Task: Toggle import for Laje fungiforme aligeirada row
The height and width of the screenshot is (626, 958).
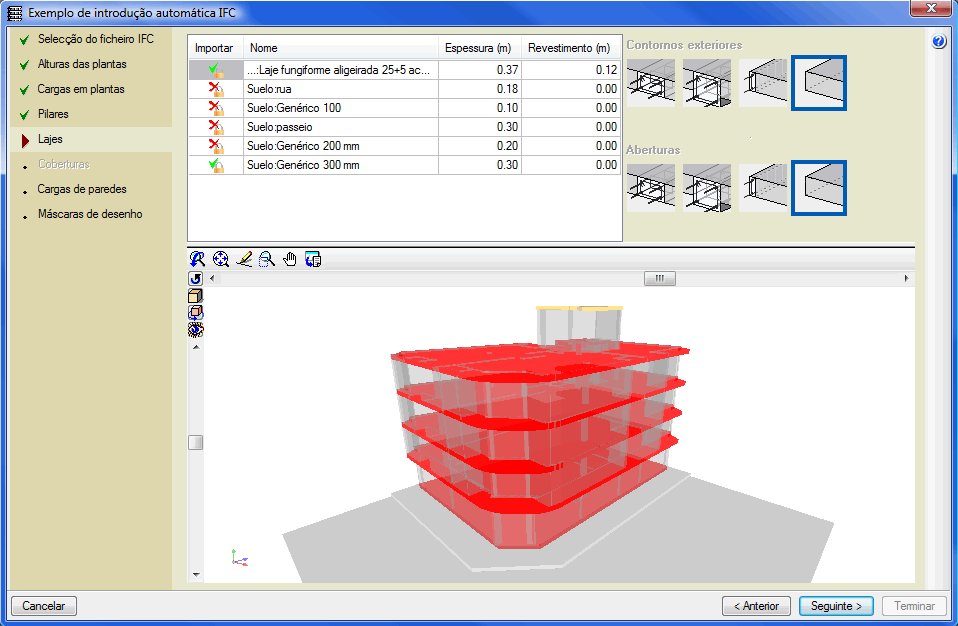Action: coord(216,70)
